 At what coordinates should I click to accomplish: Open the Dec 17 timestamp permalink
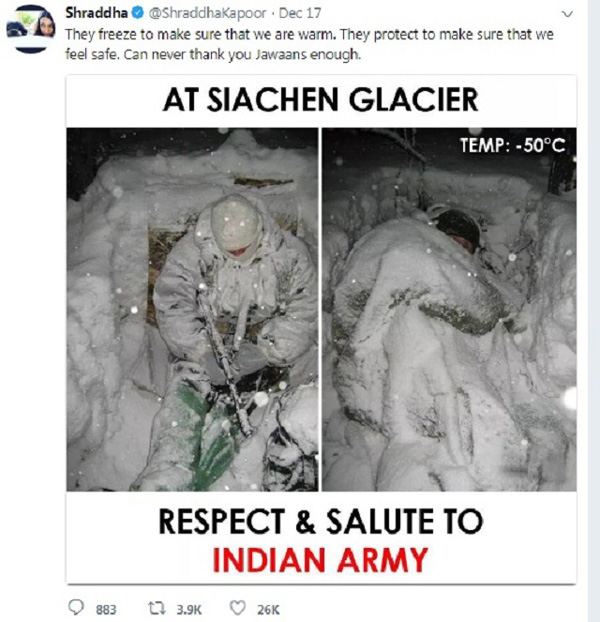[x=300, y=13]
